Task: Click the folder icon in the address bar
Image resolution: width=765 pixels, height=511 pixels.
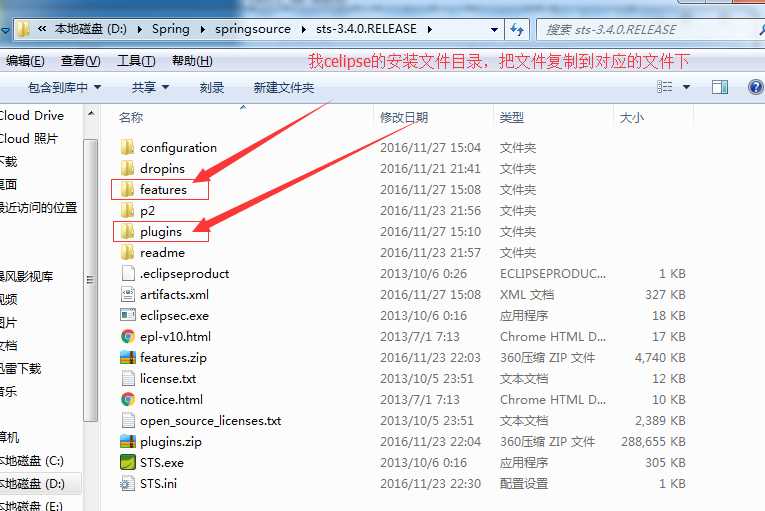Action: click(22, 29)
